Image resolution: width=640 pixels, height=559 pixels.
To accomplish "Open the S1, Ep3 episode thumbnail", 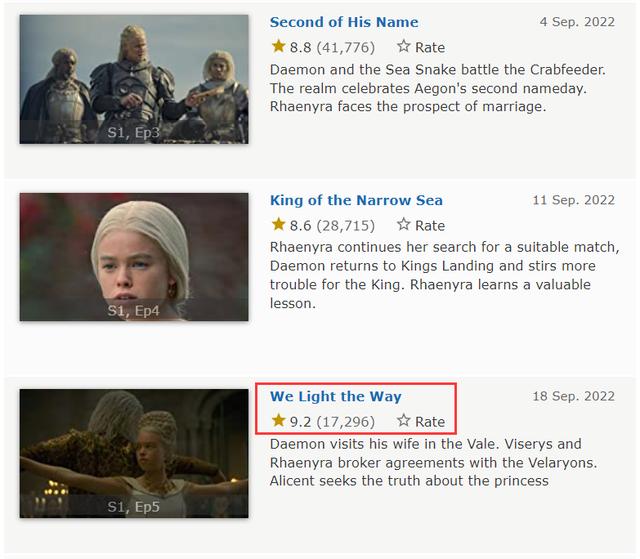I will pos(134,79).
